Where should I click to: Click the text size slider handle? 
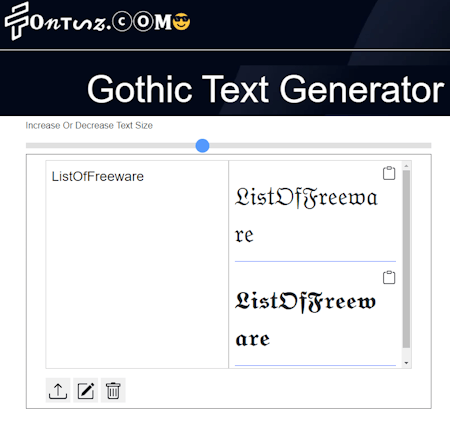(202, 146)
